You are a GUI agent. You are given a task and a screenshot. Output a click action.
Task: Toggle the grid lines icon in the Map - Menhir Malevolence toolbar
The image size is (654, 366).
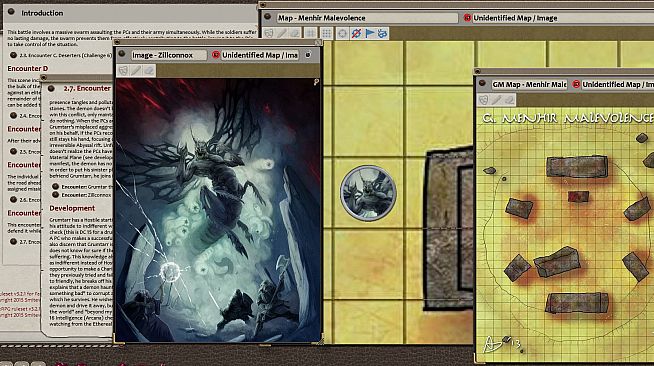point(311,33)
